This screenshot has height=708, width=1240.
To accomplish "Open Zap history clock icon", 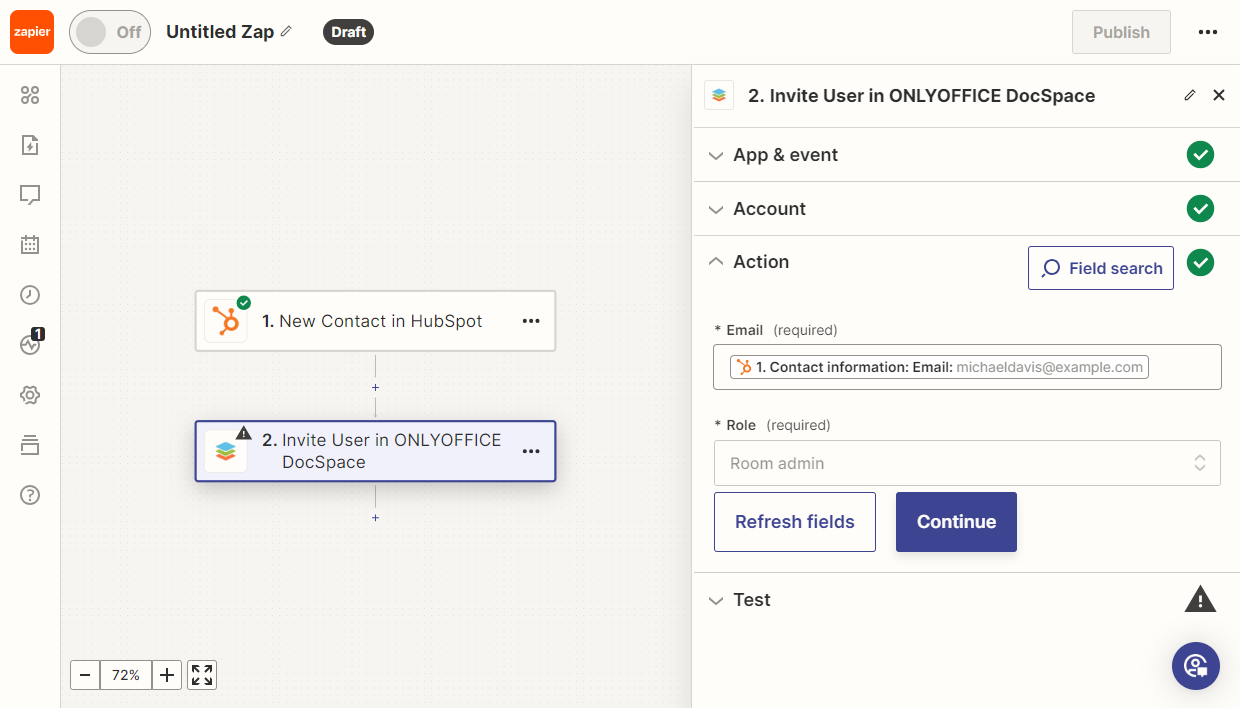I will click(x=30, y=295).
